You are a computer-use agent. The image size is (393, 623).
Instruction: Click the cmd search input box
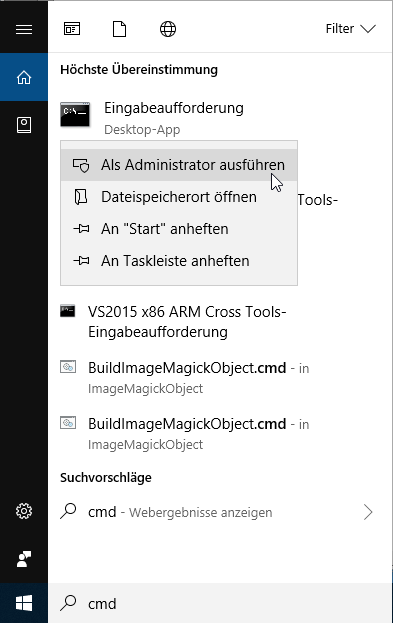tap(220, 603)
